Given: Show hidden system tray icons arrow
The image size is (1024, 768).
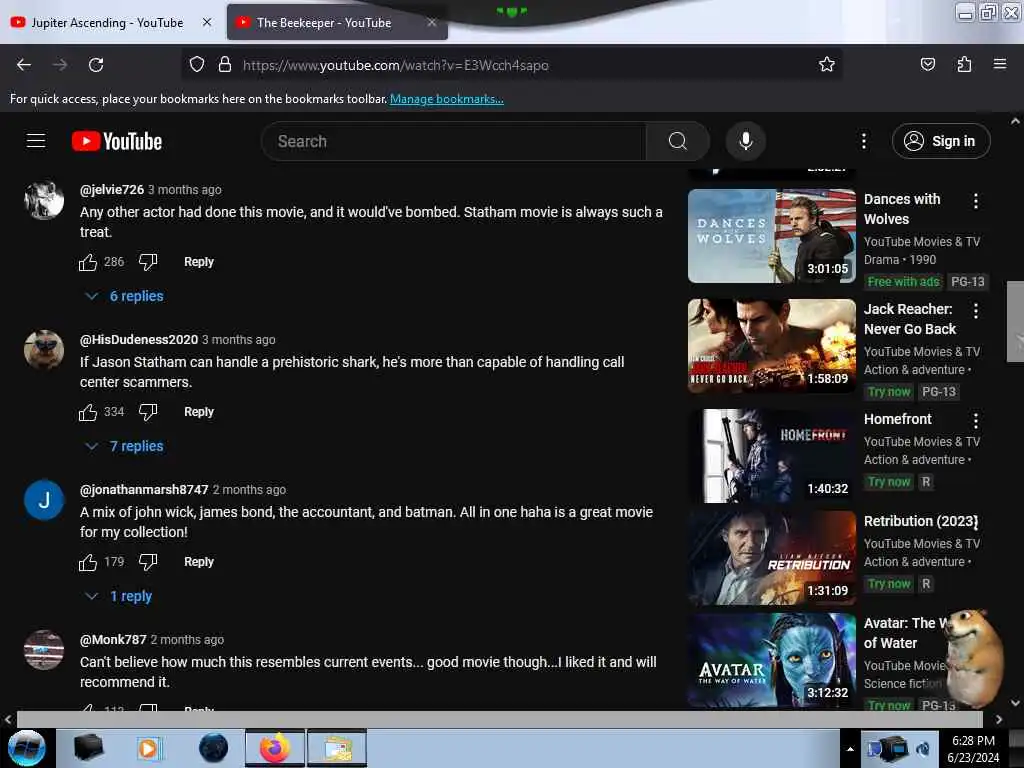Looking at the screenshot, I should (x=850, y=749).
